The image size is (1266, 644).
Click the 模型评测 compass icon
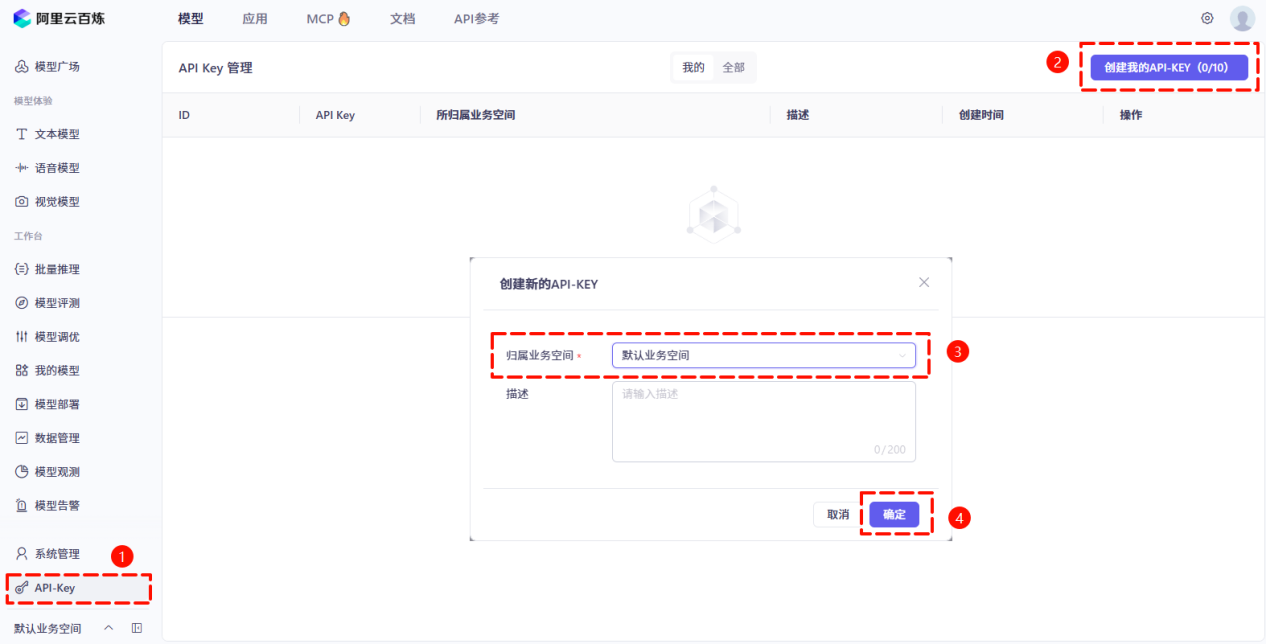tap(21, 303)
